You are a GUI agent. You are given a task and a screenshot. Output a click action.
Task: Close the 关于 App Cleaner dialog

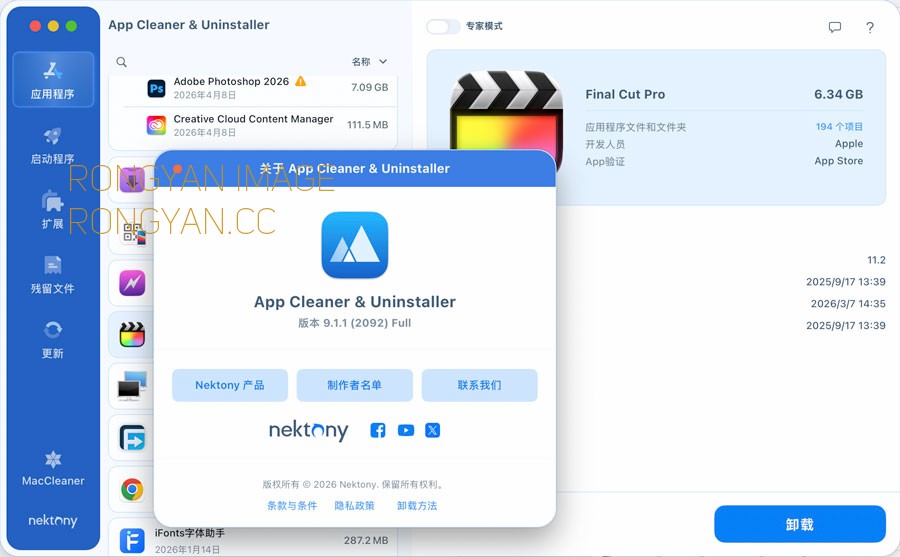(x=177, y=169)
